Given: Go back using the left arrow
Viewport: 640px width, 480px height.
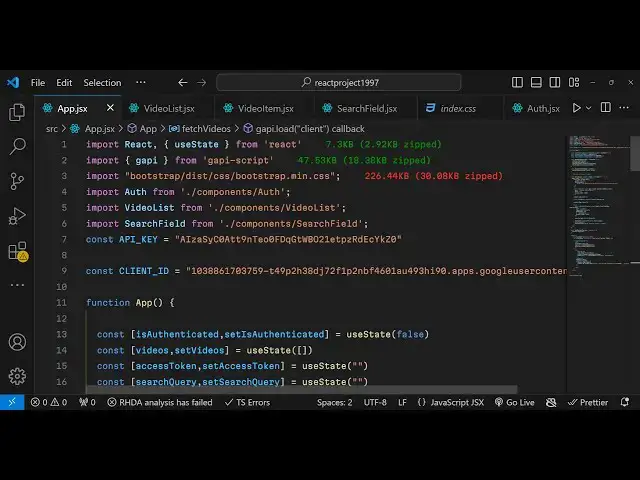Looking at the screenshot, I should click(x=182, y=82).
